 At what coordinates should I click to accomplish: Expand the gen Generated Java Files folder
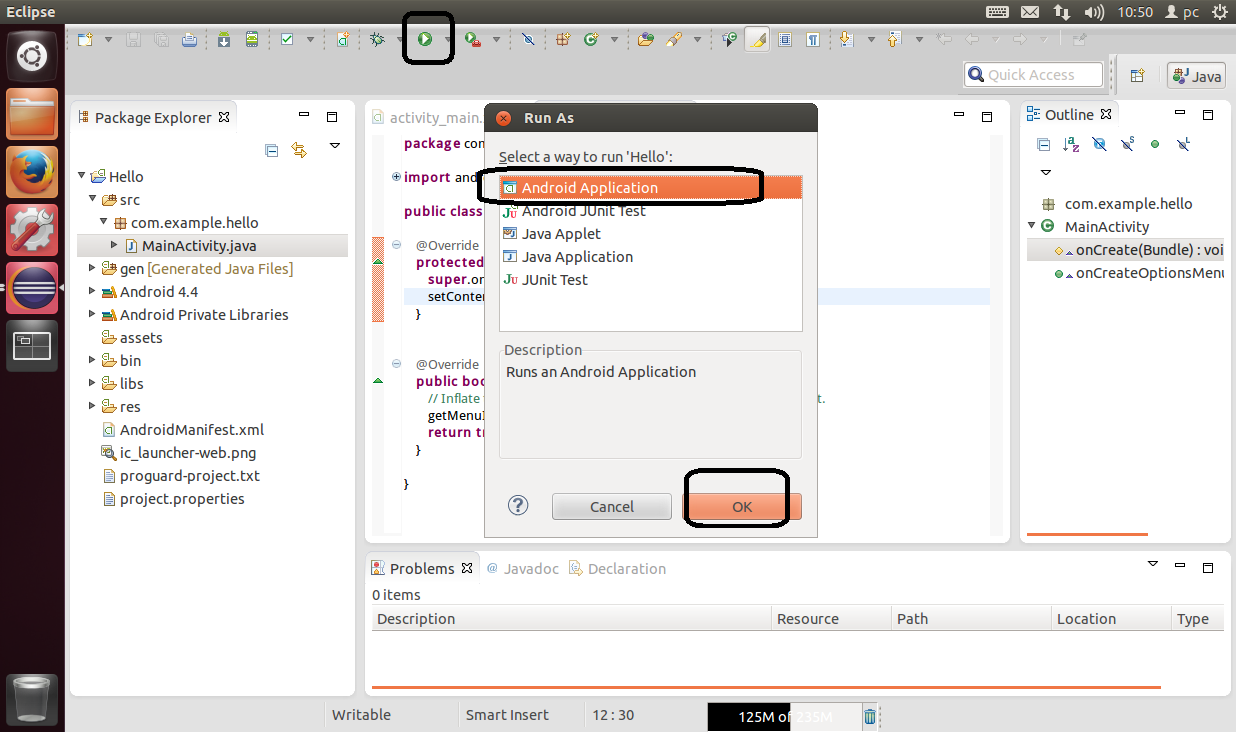pos(92,268)
